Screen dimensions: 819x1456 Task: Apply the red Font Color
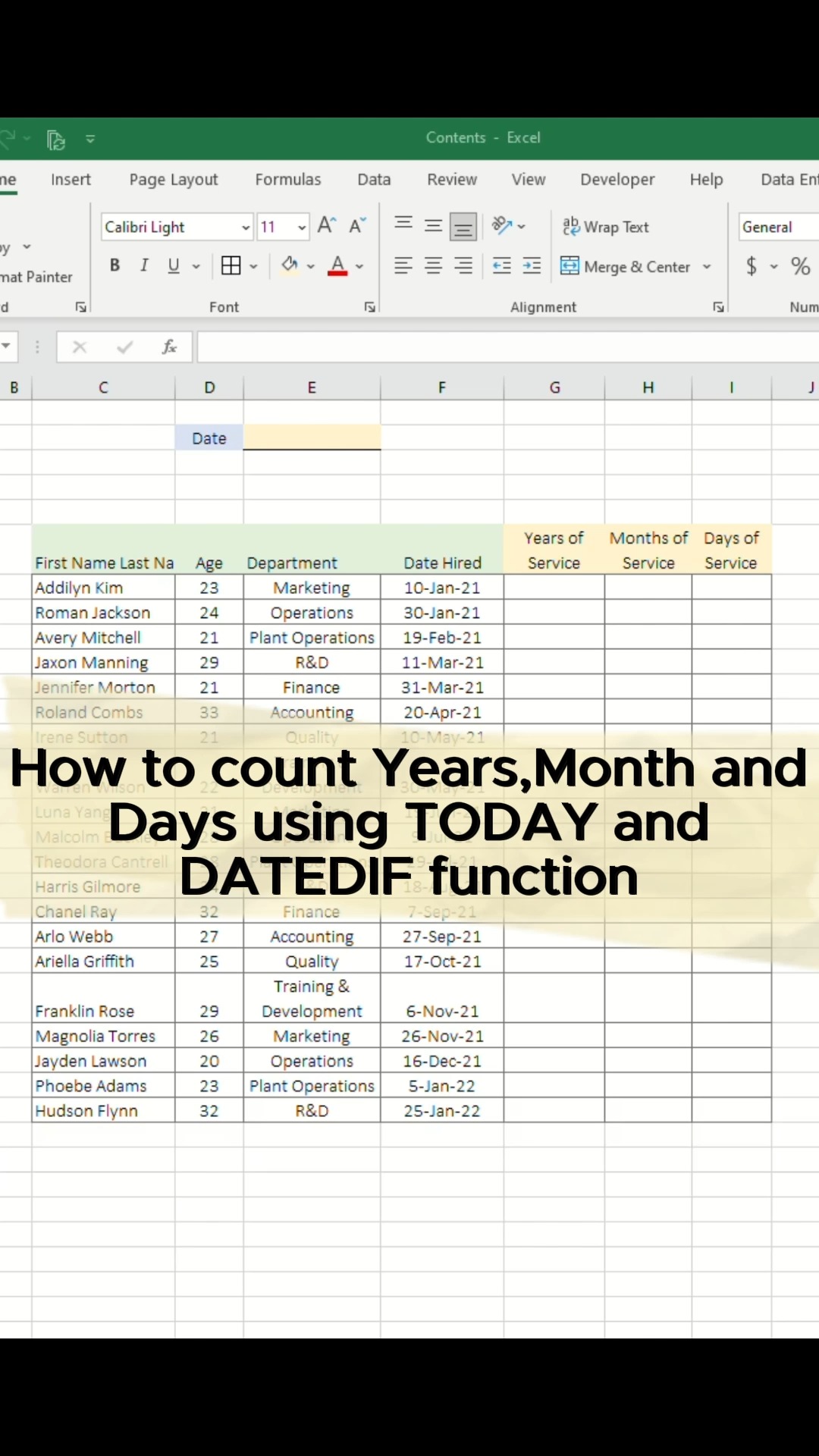pos(337,265)
